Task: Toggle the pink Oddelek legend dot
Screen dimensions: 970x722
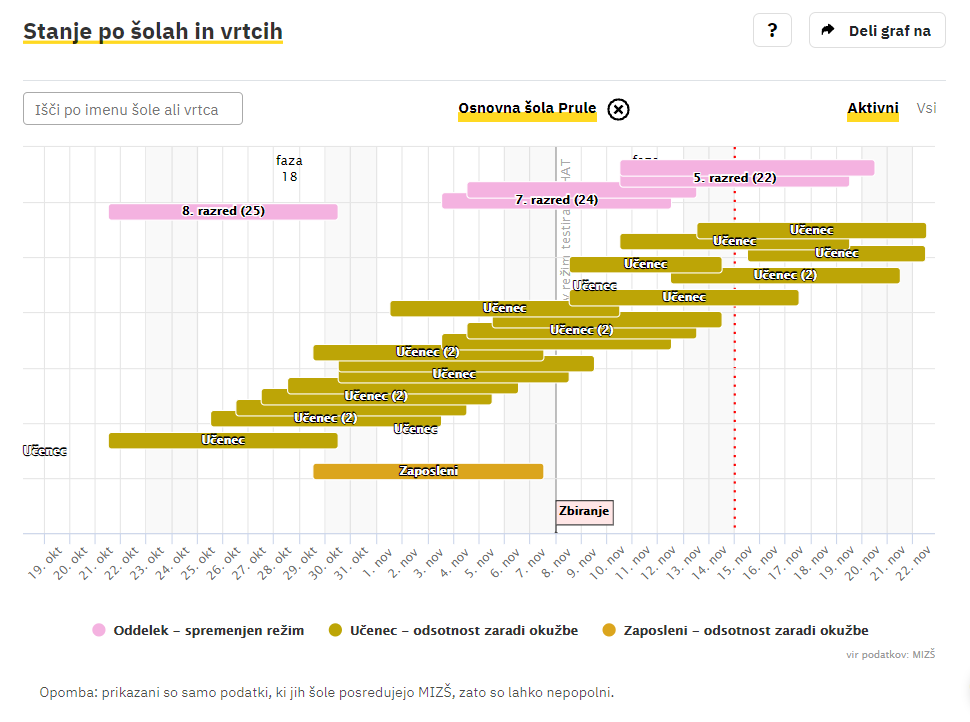Action: [x=99, y=630]
